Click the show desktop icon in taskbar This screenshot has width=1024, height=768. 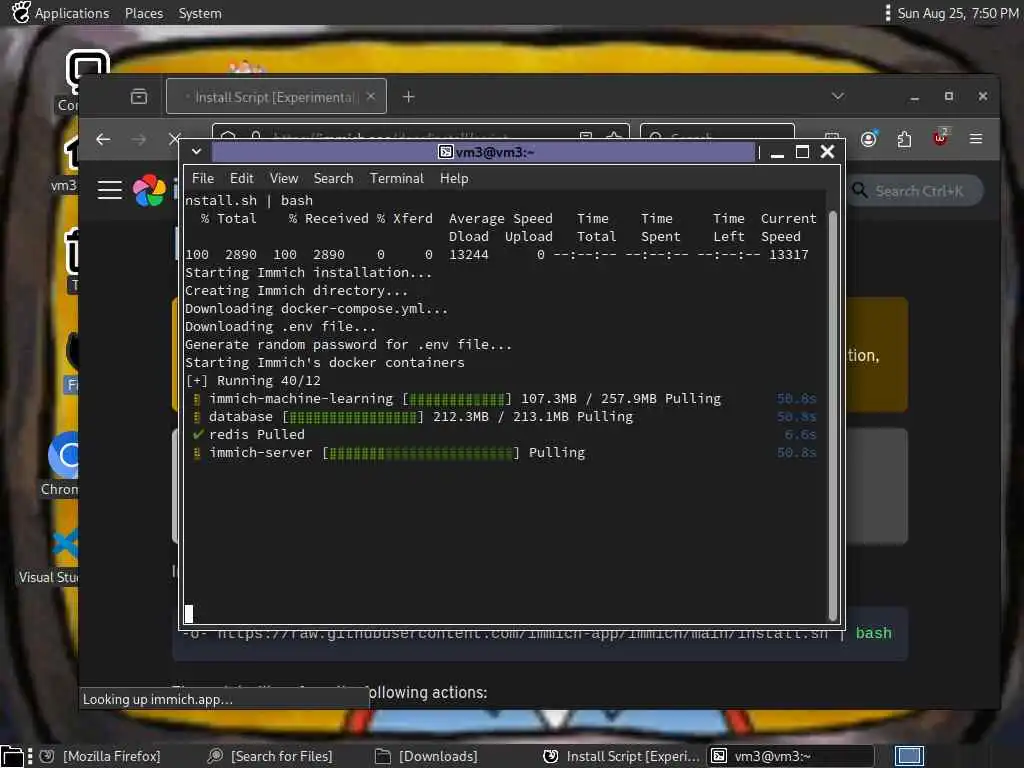pyautogui.click(x=12, y=756)
